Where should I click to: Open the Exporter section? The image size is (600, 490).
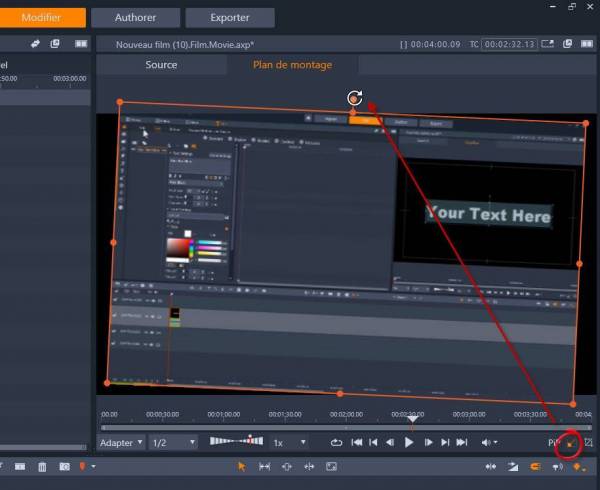230,17
